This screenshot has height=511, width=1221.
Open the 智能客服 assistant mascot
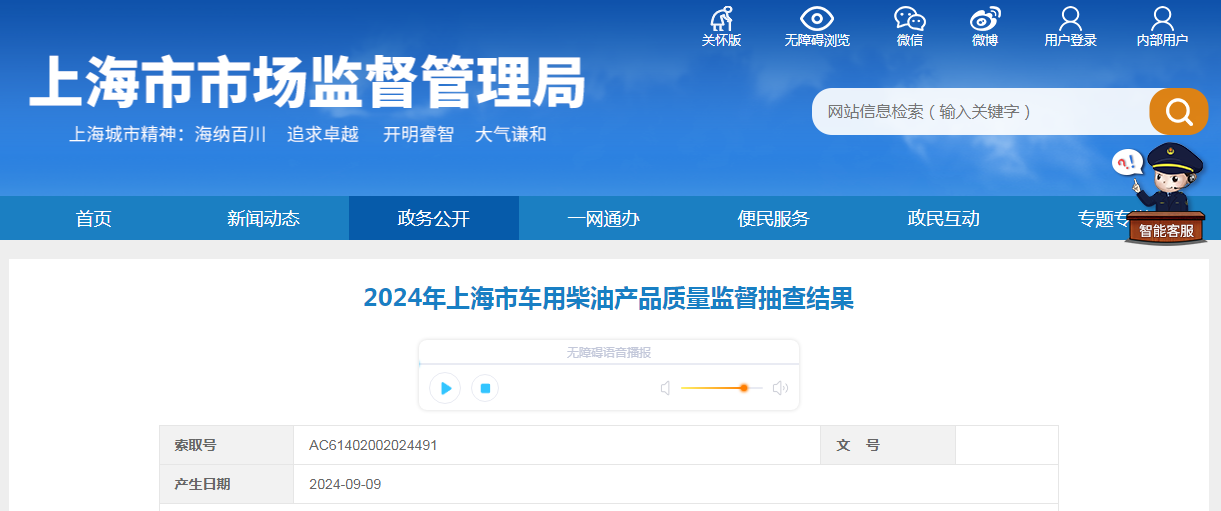(x=1160, y=194)
